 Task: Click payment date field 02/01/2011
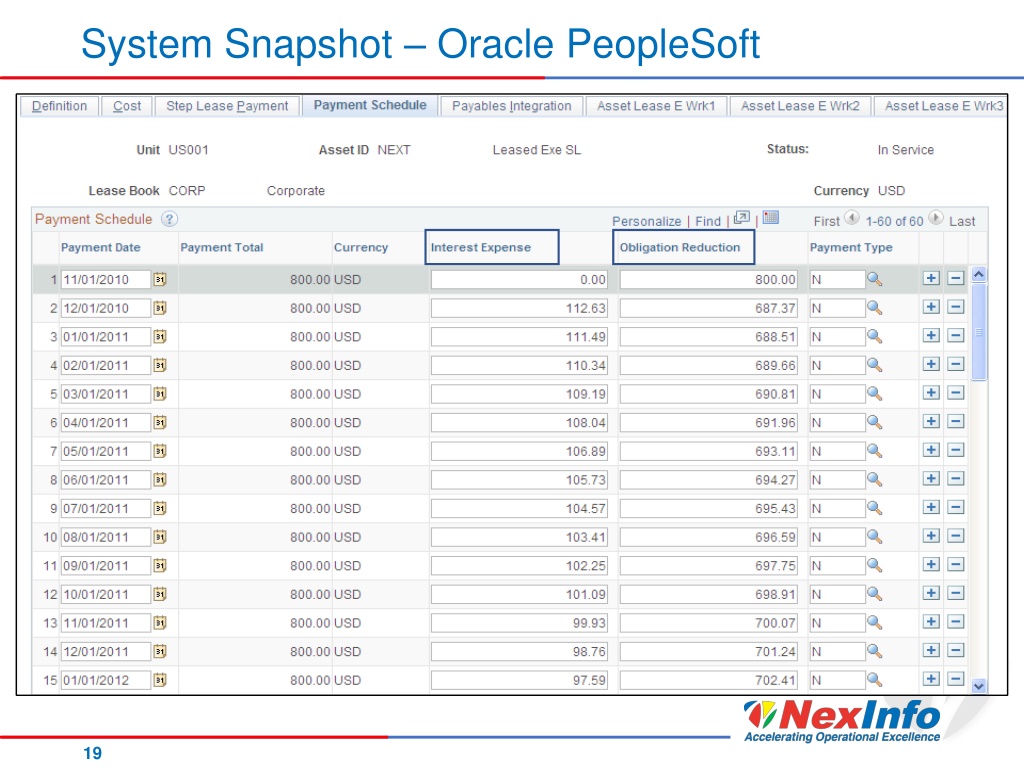[x=106, y=365]
